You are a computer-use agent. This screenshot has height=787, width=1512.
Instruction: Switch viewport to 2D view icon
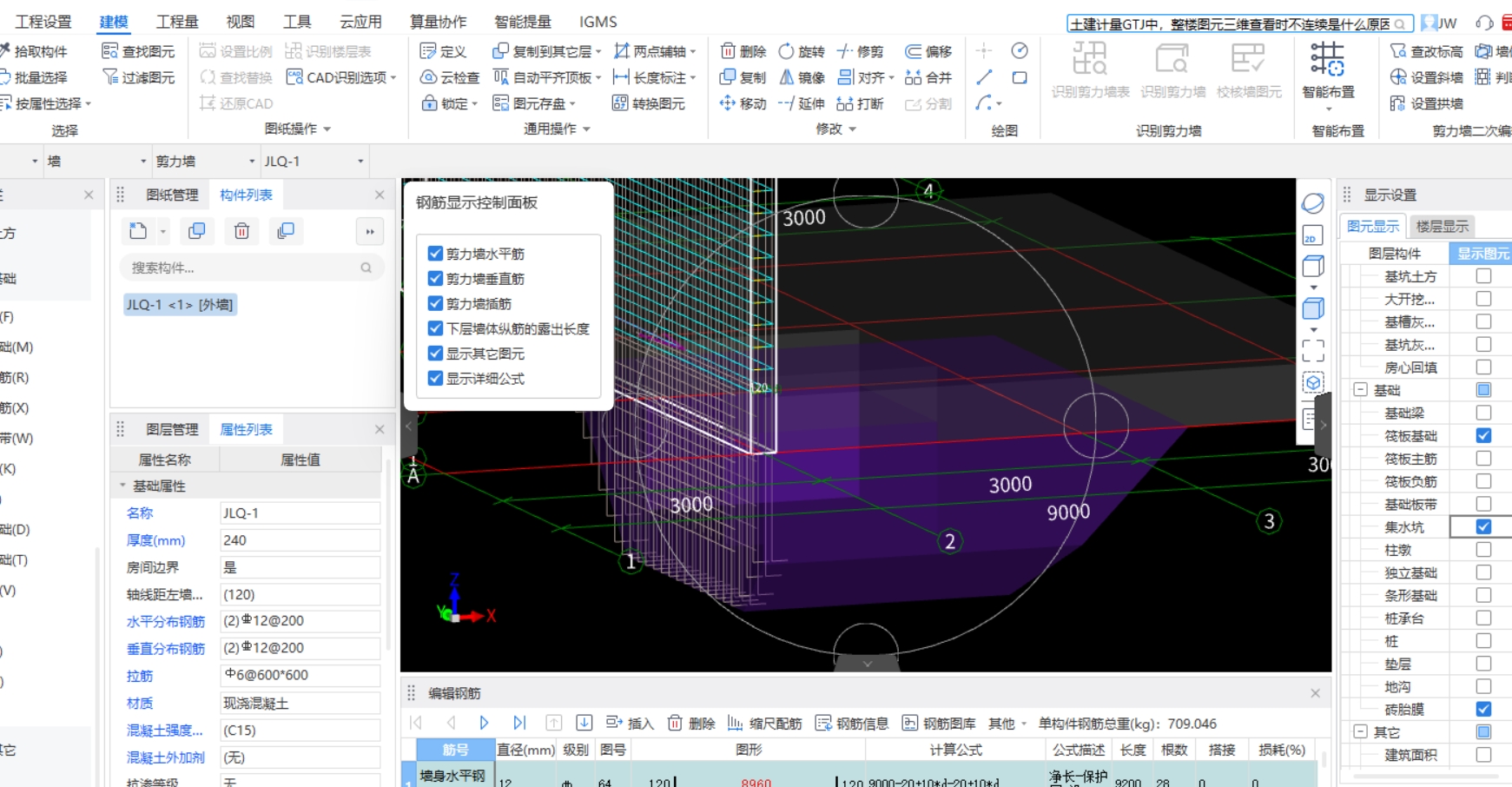click(x=1312, y=236)
